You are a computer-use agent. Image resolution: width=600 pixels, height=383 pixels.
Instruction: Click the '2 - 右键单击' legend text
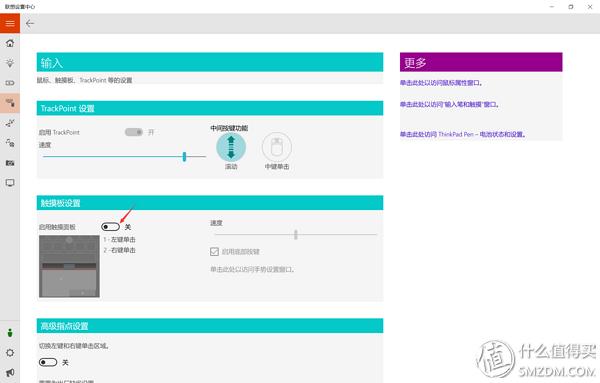coord(119,250)
